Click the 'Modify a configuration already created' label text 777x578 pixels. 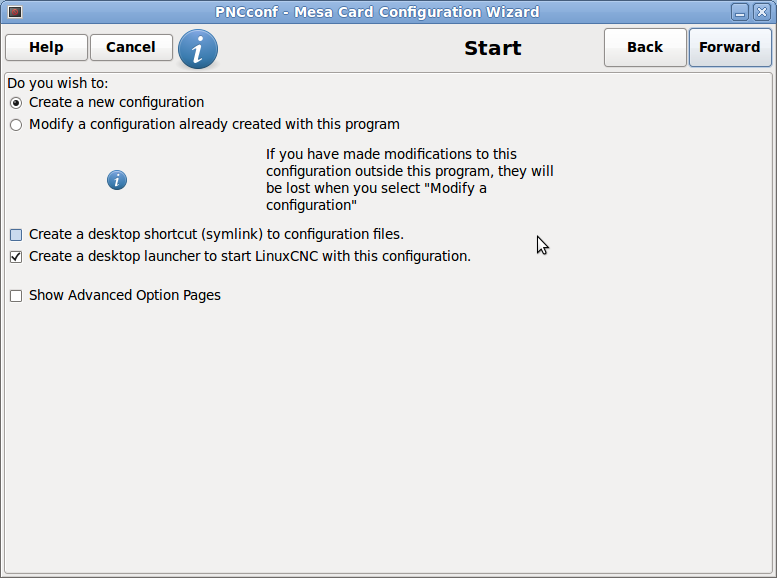214,124
